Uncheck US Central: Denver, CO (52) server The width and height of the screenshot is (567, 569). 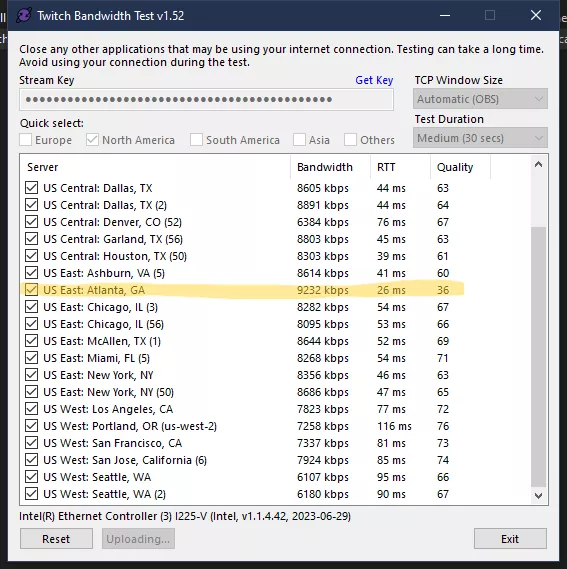pyautogui.click(x=32, y=222)
